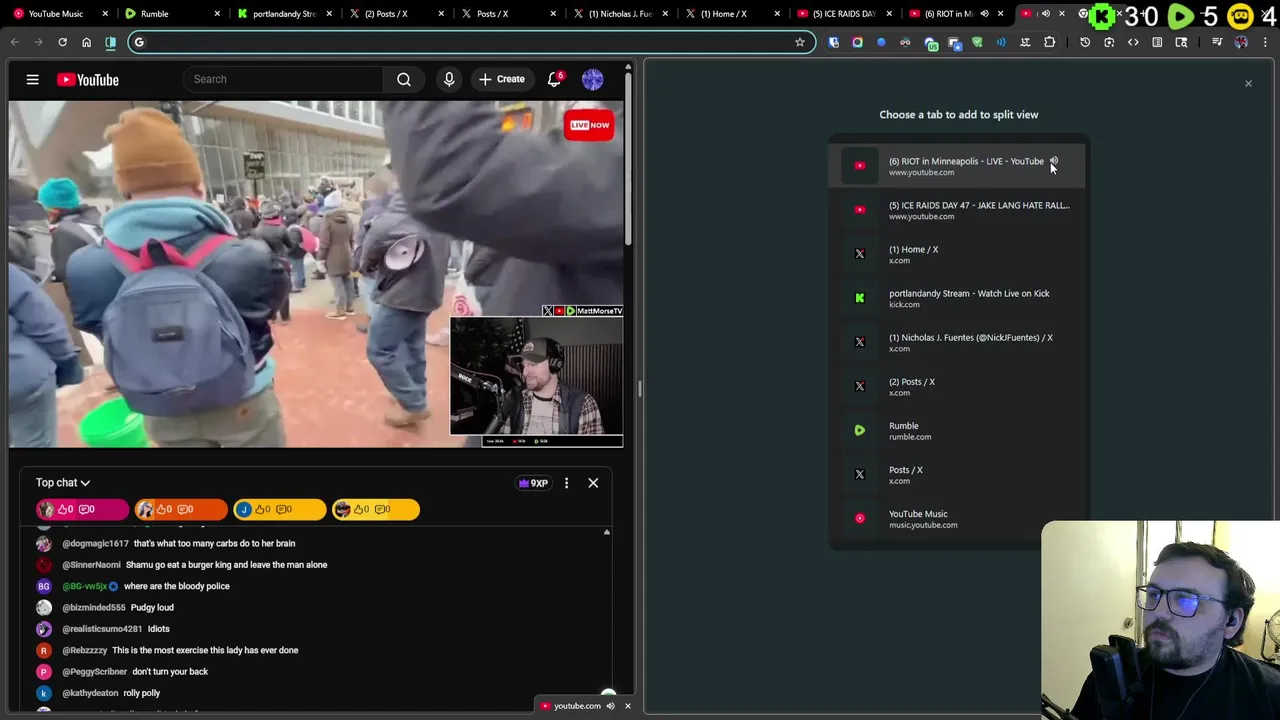Open the YouTube hamburger guide menu
The image size is (1280, 720).
(32, 79)
